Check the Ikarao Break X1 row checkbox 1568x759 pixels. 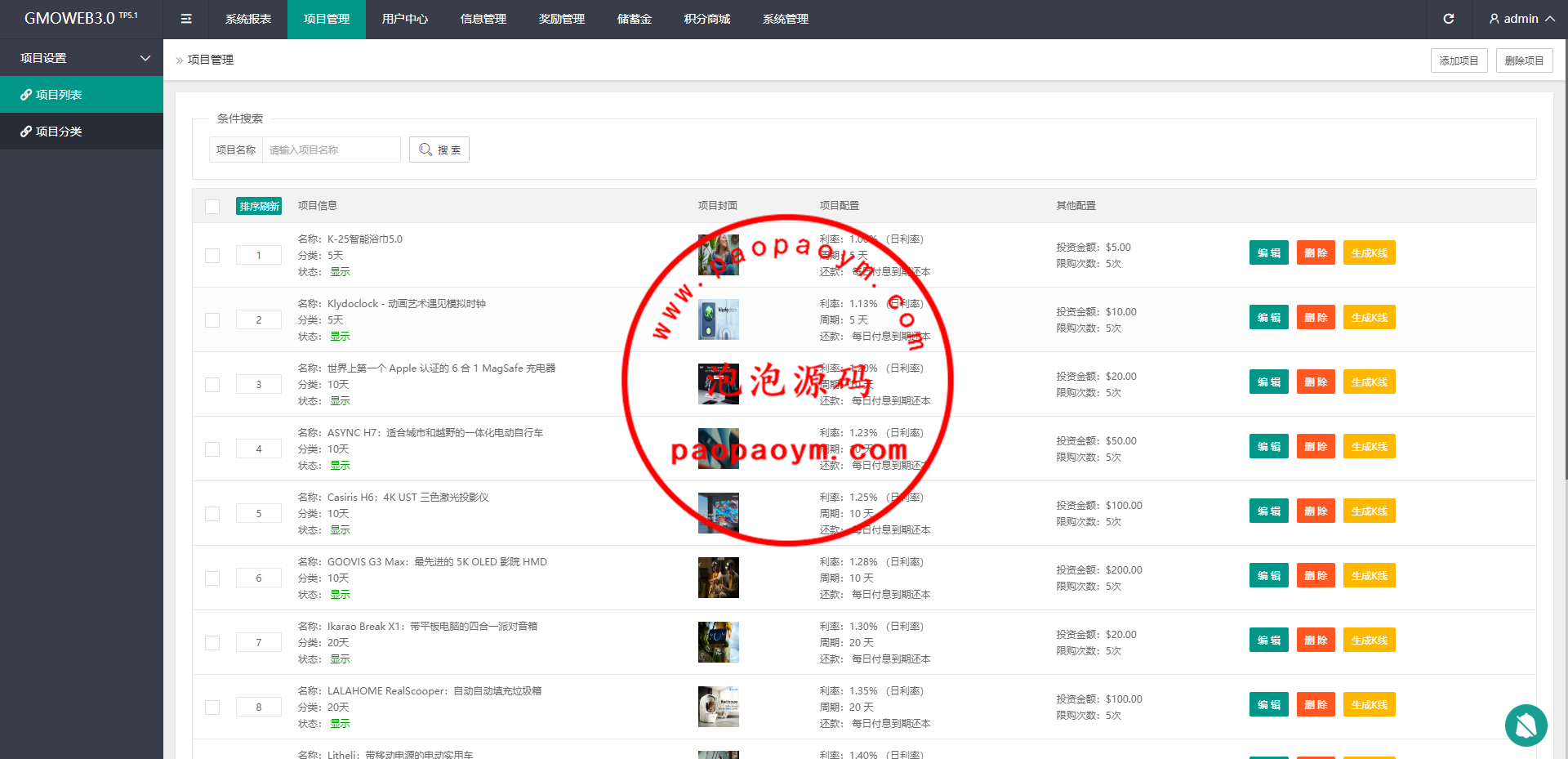[x=212, y=642]
